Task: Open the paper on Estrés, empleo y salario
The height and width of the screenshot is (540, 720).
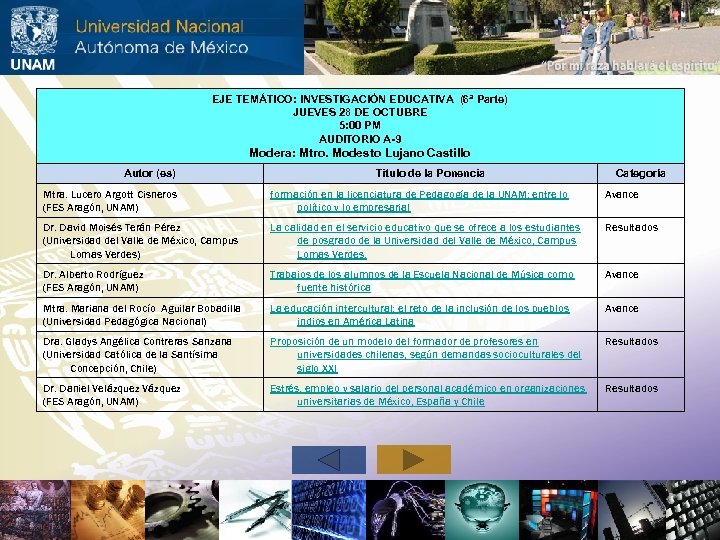Action: (x=428, y=394)
